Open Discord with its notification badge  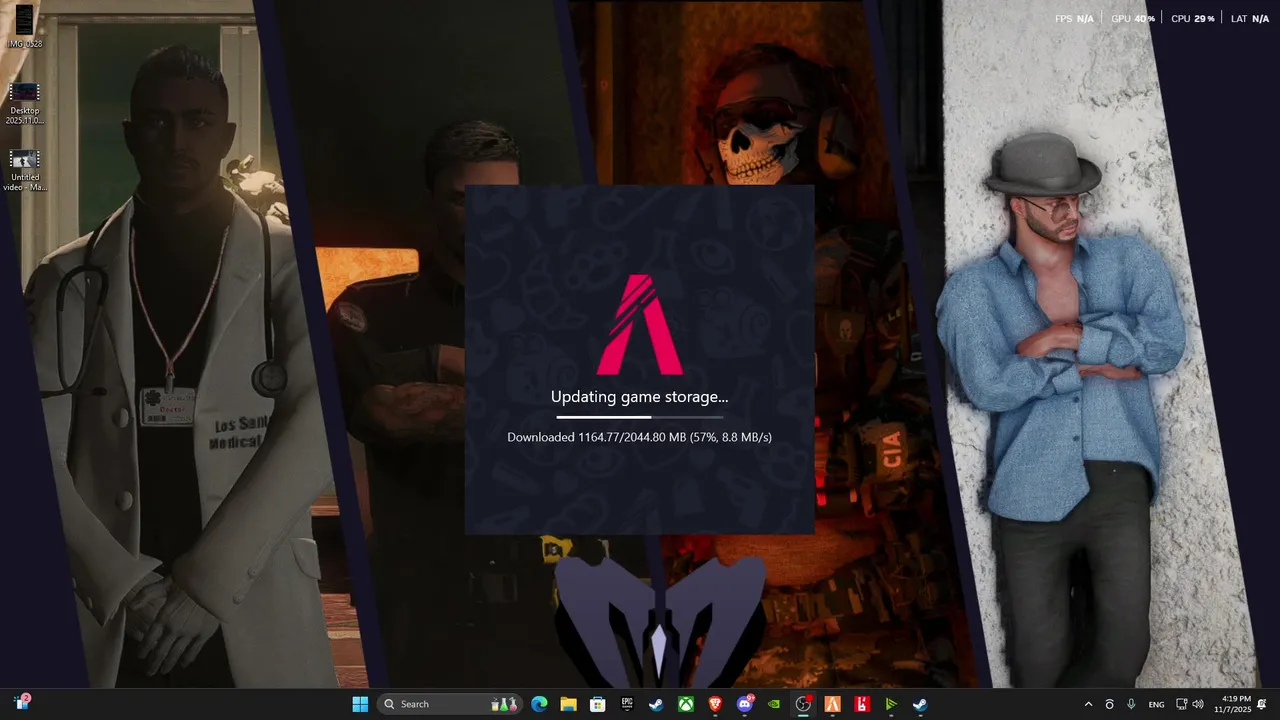(x=744, y=704)
